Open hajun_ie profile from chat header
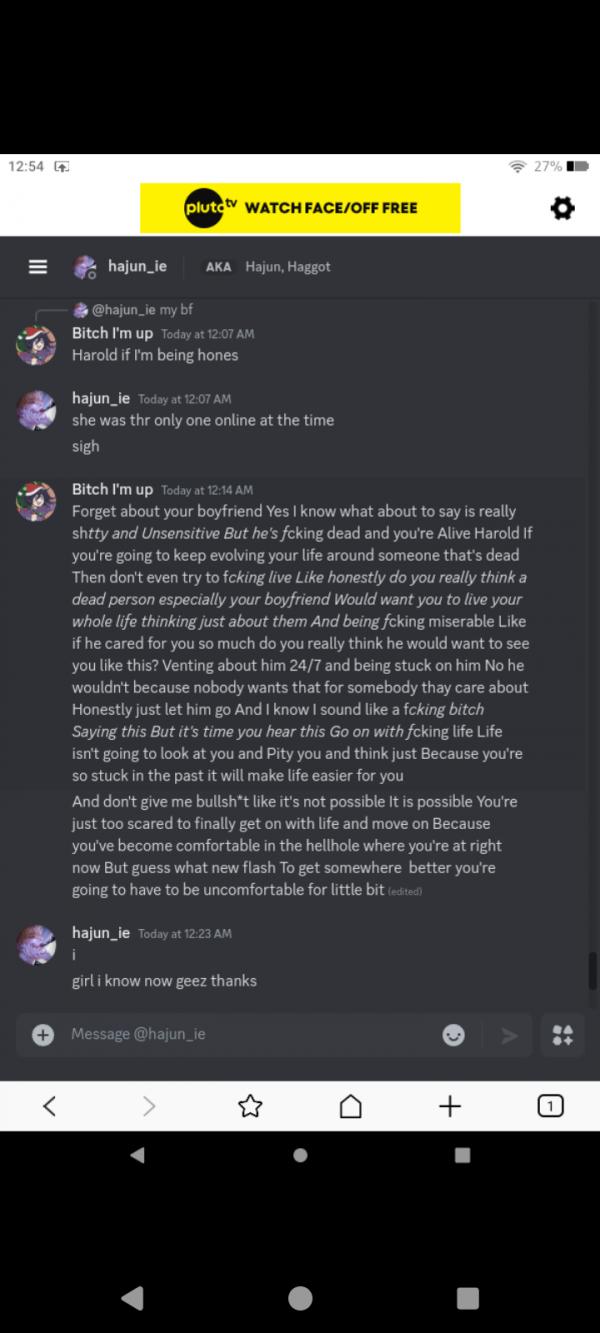Screen dimensions: 600x1333 pyautogui.click(x=137, y=266)
